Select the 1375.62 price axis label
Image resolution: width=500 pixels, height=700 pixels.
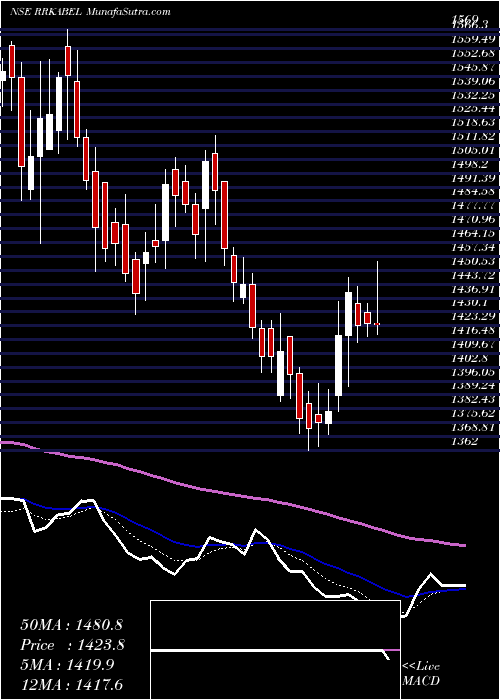click(x=474, y=413)
